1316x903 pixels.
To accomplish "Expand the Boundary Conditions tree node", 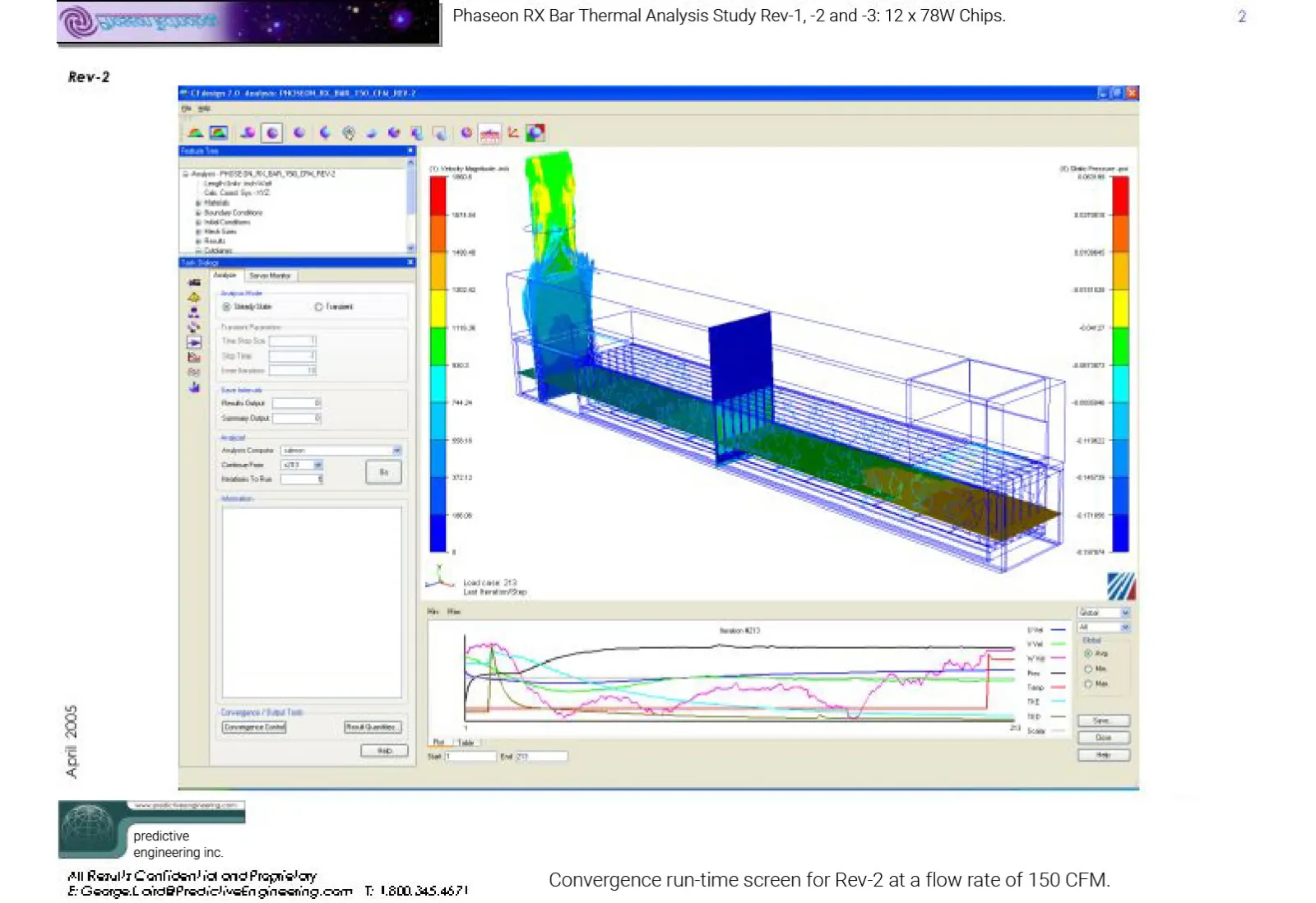I will [198, 212].
